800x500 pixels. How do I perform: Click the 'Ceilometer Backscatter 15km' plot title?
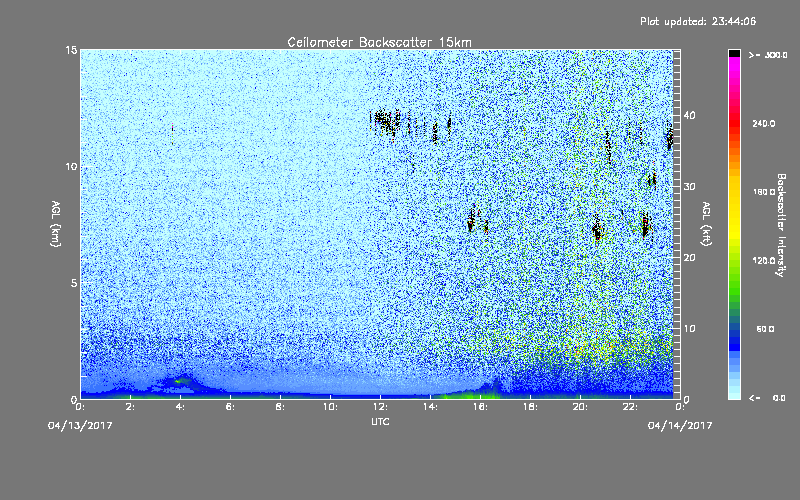379,42
